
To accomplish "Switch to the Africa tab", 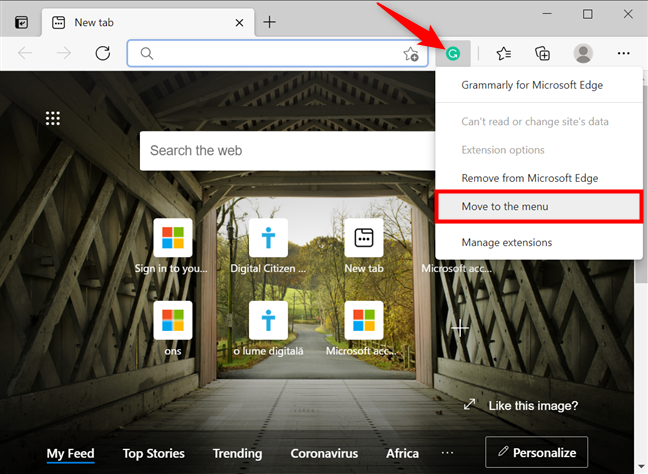I will (x=402, y=454).
